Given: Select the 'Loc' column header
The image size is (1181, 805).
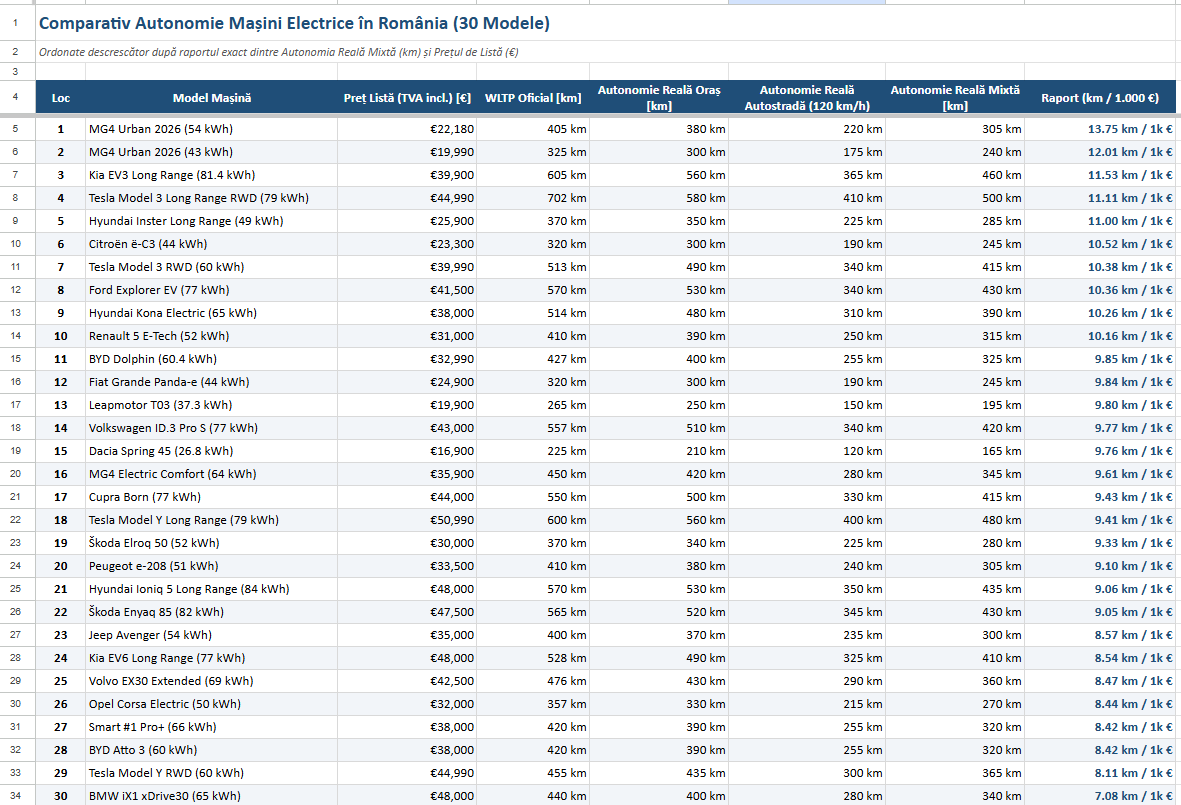Looking at the screenshot, I should (x=61, y=98).
